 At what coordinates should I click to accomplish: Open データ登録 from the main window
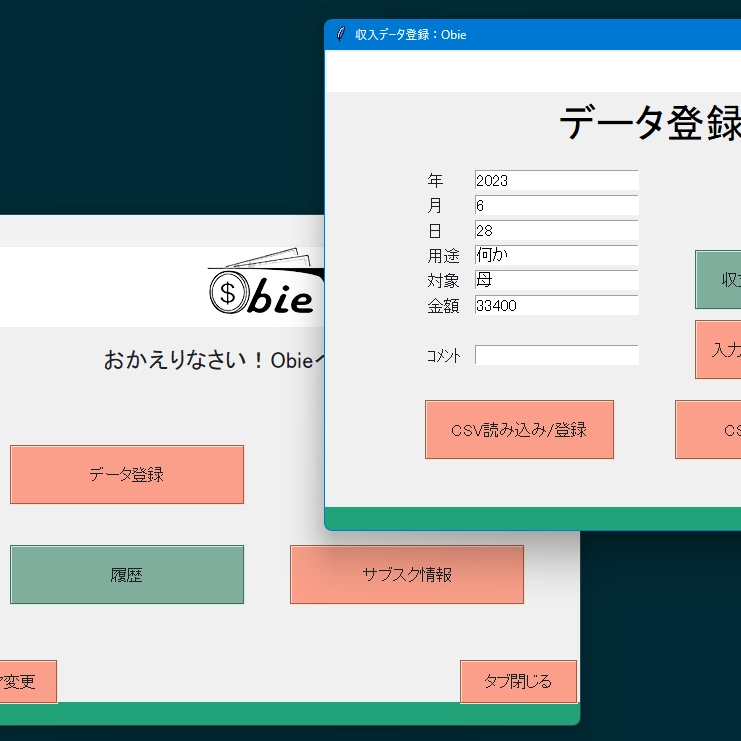click(x=127, y=474)
